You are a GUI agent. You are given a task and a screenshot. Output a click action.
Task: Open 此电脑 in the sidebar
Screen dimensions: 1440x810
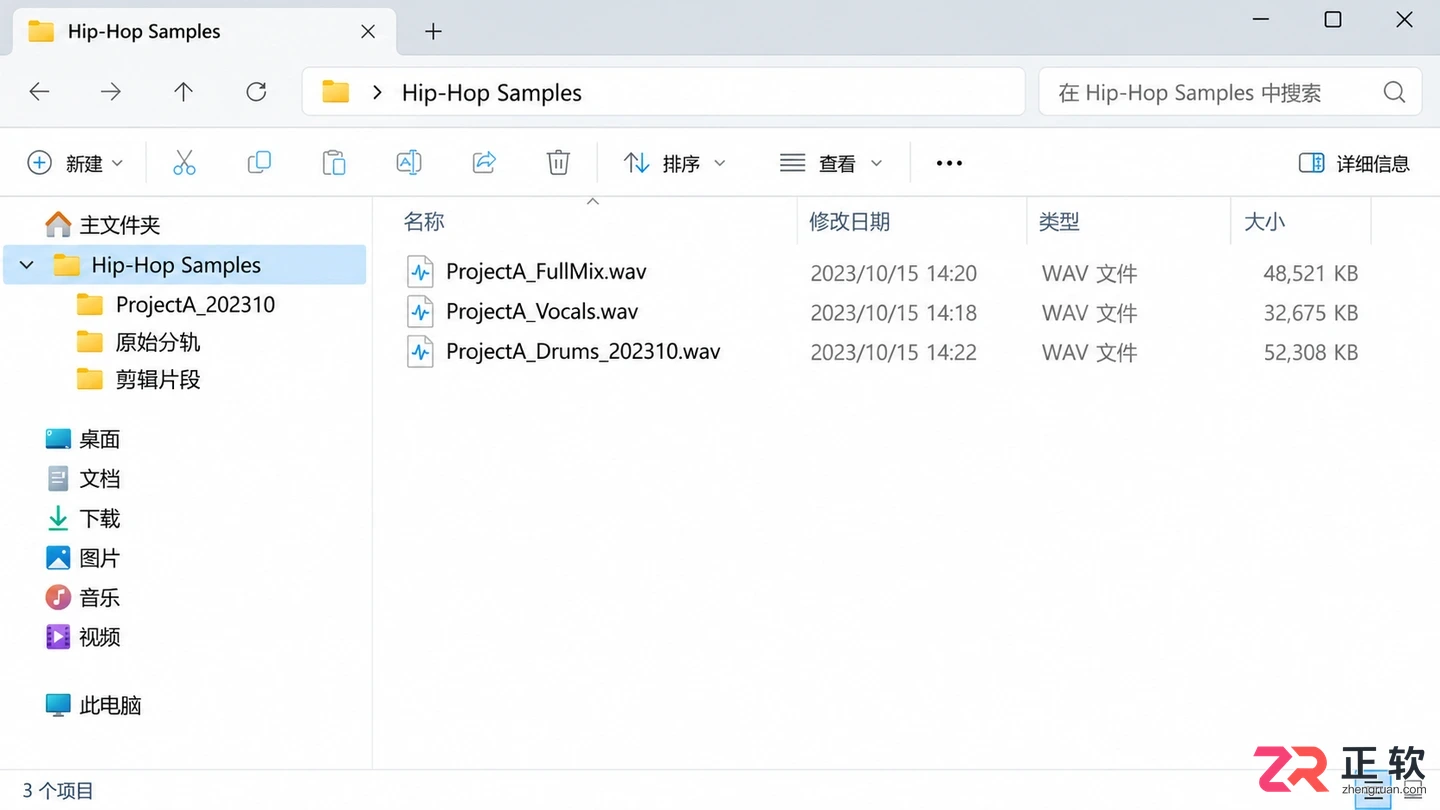[x=94, y=705]
